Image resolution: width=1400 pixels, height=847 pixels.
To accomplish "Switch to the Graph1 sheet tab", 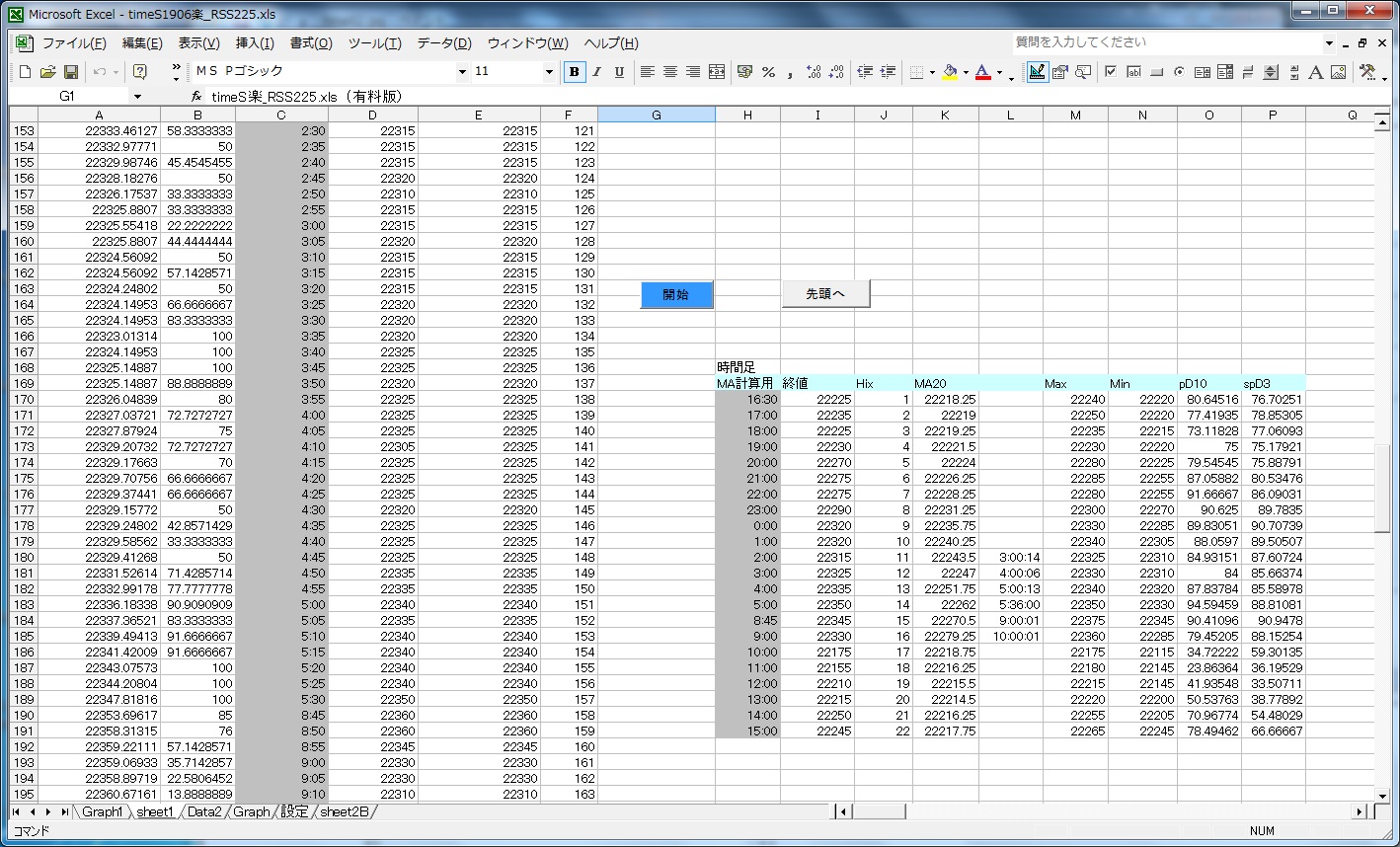I will pyautogui.click(x=103, y=811).
